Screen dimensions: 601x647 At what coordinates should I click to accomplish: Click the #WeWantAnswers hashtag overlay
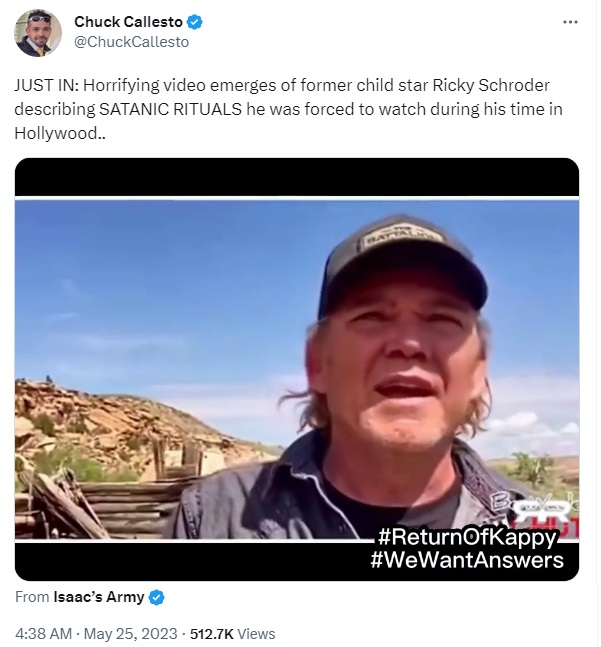(466, 560)
